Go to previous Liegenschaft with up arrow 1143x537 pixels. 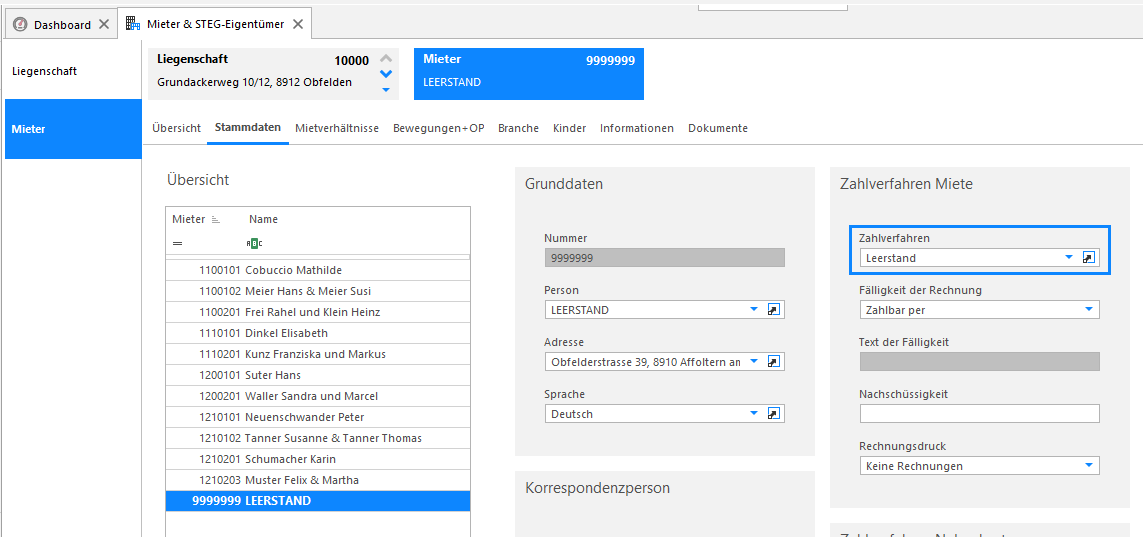point(386,59)
